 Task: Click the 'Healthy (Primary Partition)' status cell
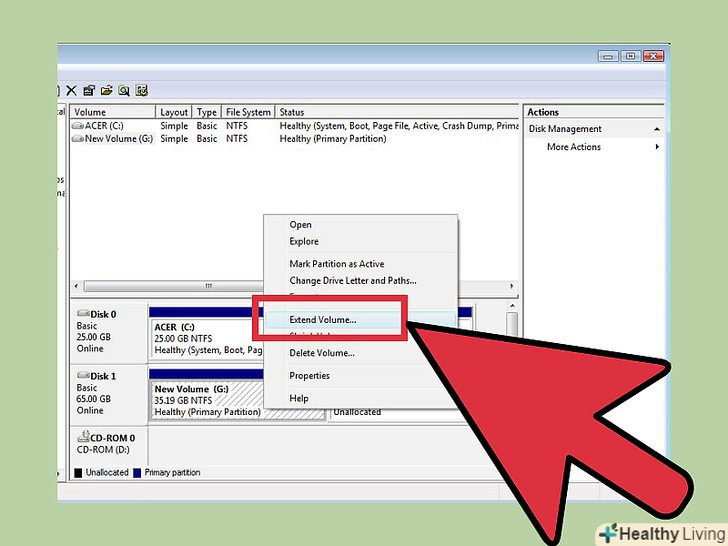coord(333,138)
